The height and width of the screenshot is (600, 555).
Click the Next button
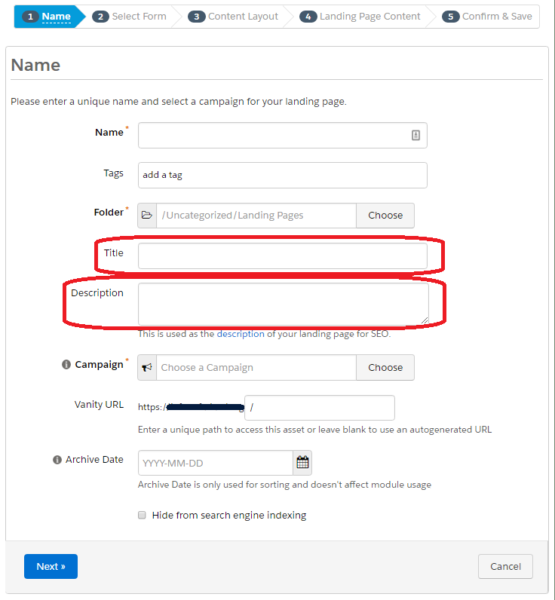(51, 566)
